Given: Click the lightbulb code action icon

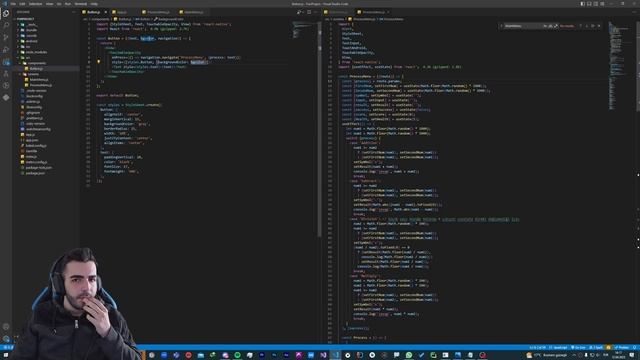Looking at the screenshot, I should pos(98,62).
